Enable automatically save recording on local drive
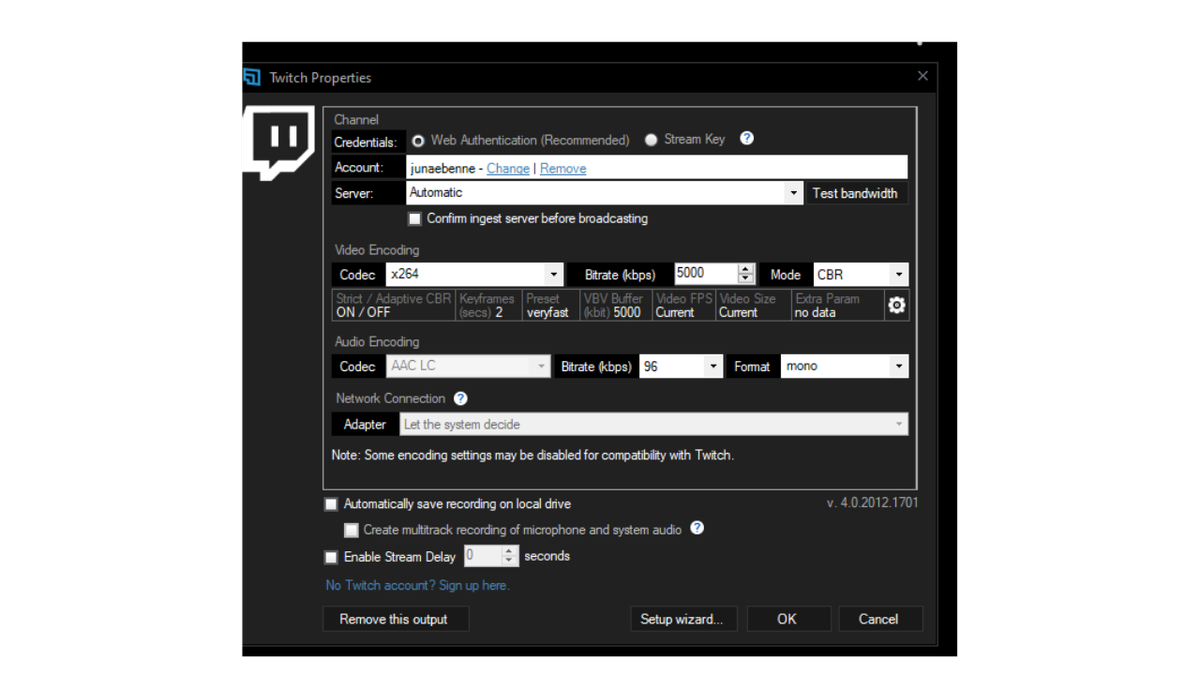Screen dimensions: 1200x675 (x=331, y=504)
